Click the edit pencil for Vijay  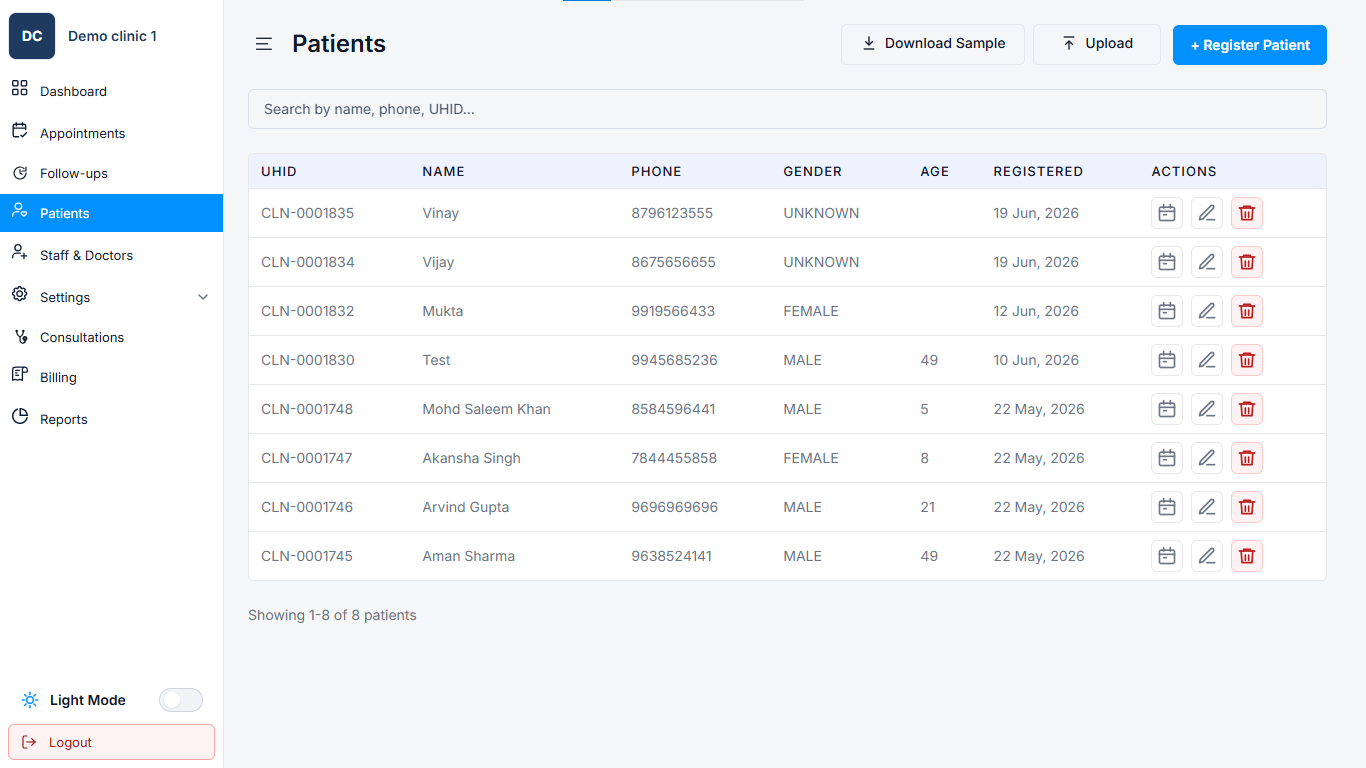(x=1207, y=262)
